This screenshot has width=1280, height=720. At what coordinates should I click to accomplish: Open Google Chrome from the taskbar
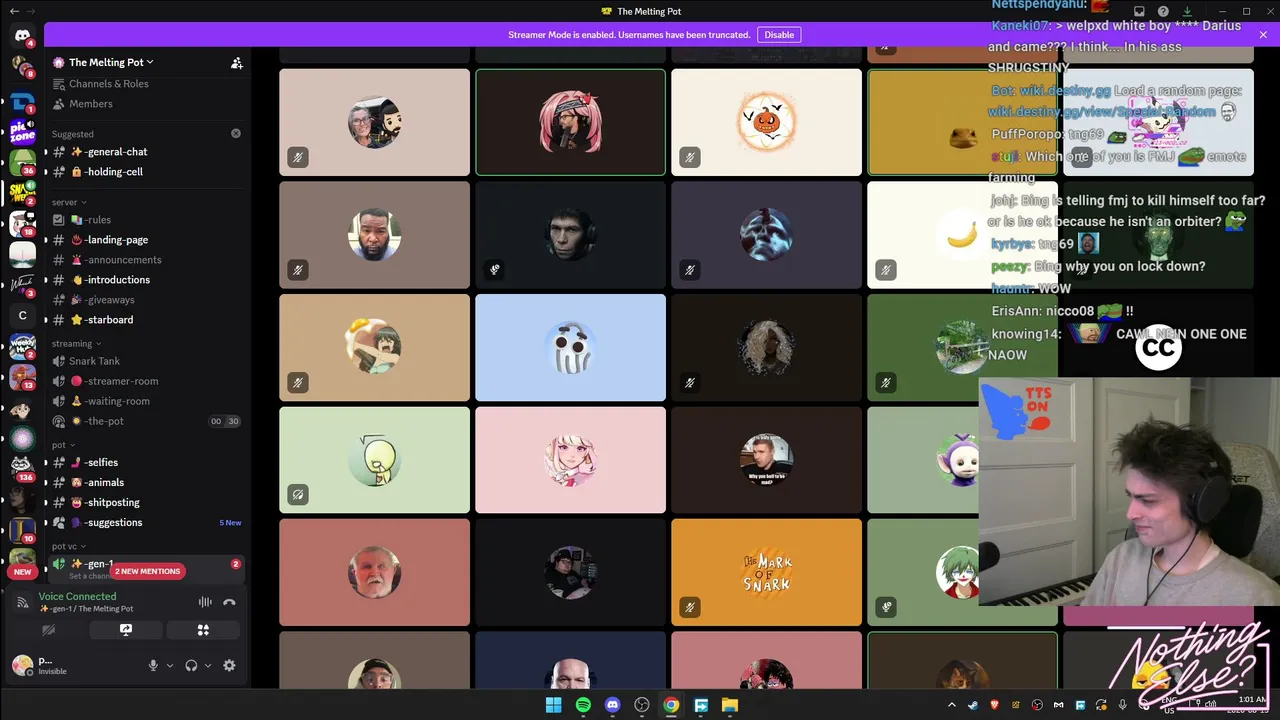(671, 705)
